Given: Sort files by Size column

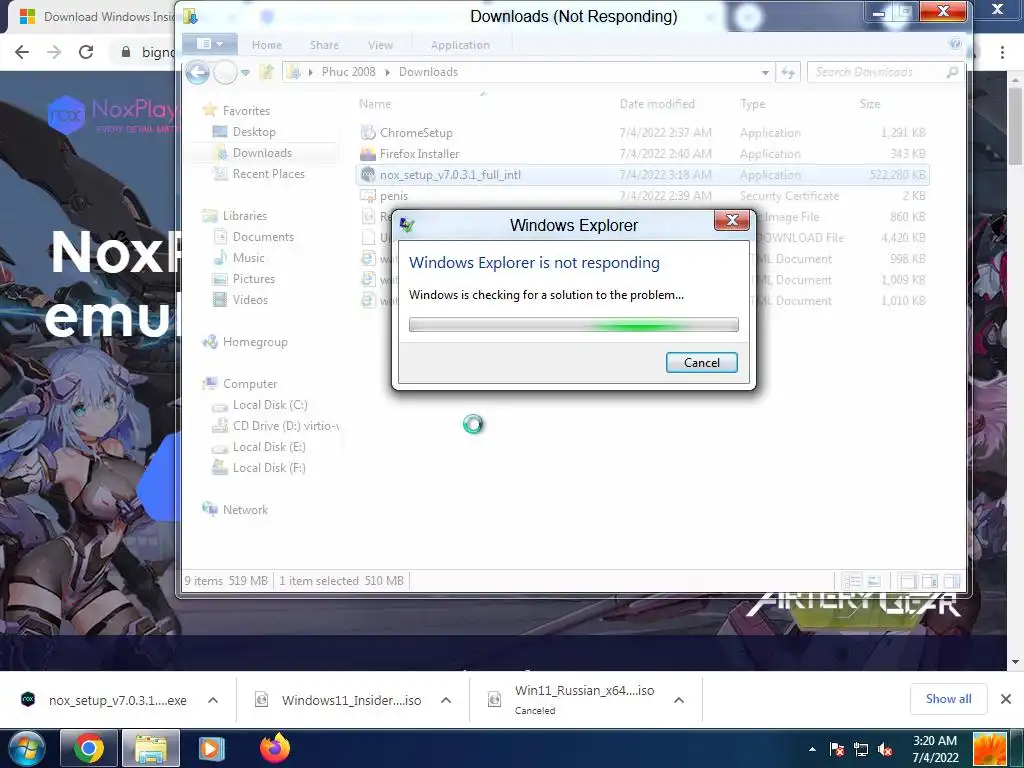Looking at the screenshot, I should click(x=870, y=103).
